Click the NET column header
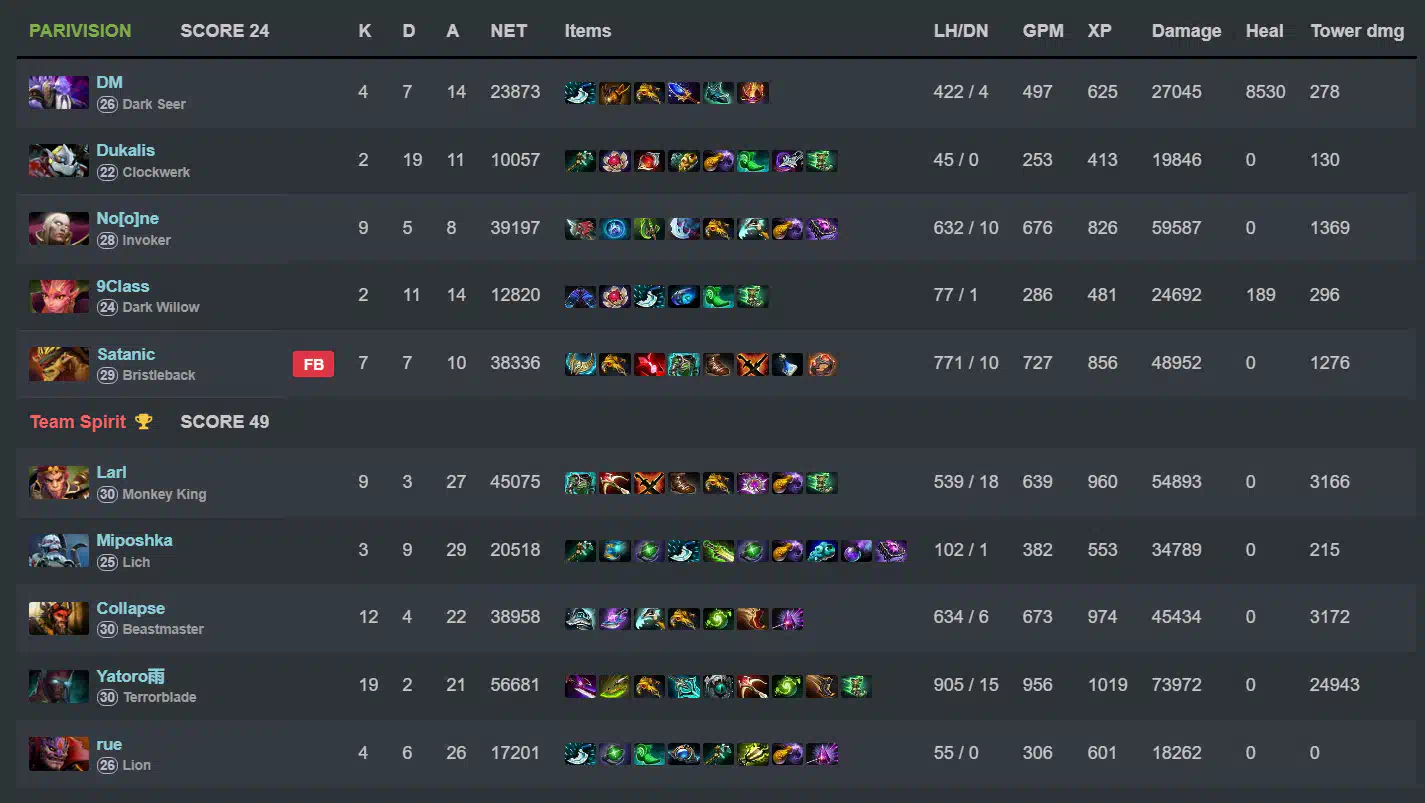 click(509, 31)
